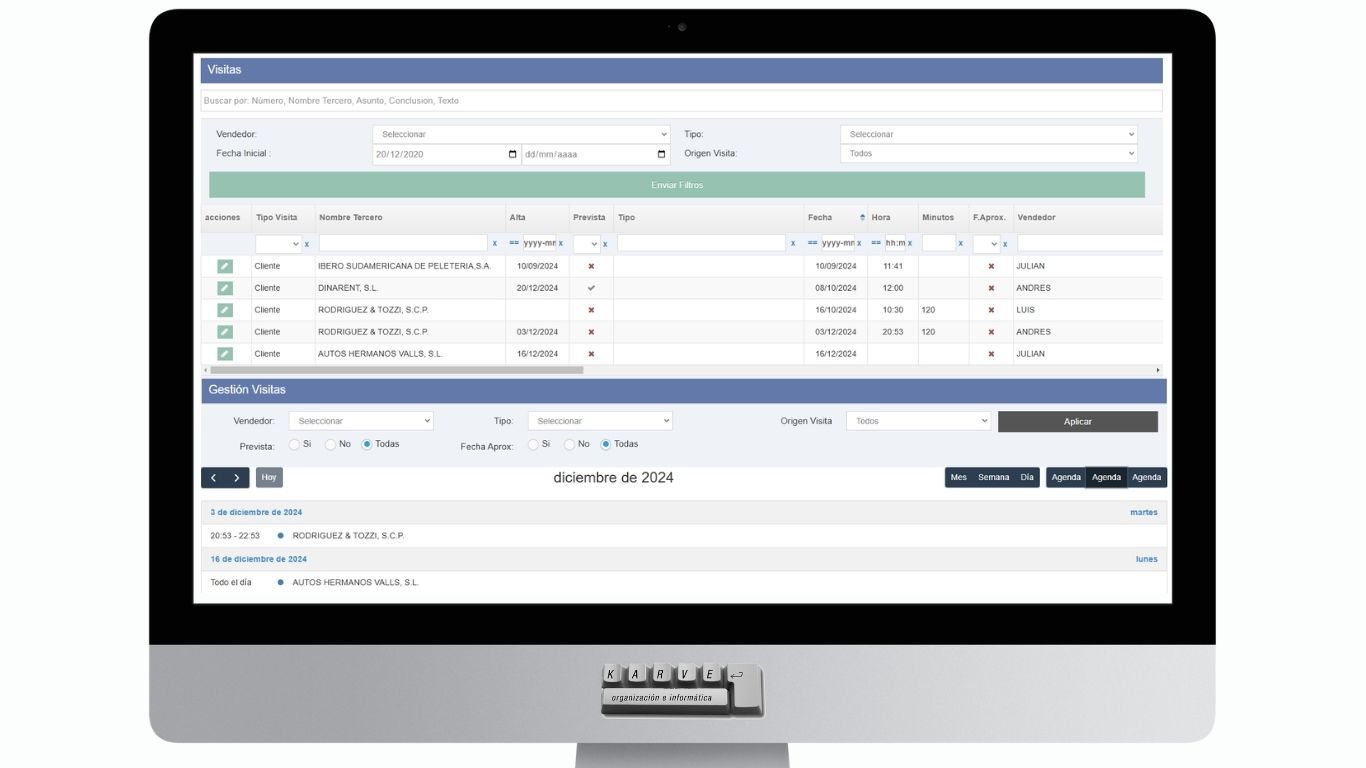
Task: Click edit icon for AUTOS HERMANOS VALLS row
Action: click(x=225, y=354)
